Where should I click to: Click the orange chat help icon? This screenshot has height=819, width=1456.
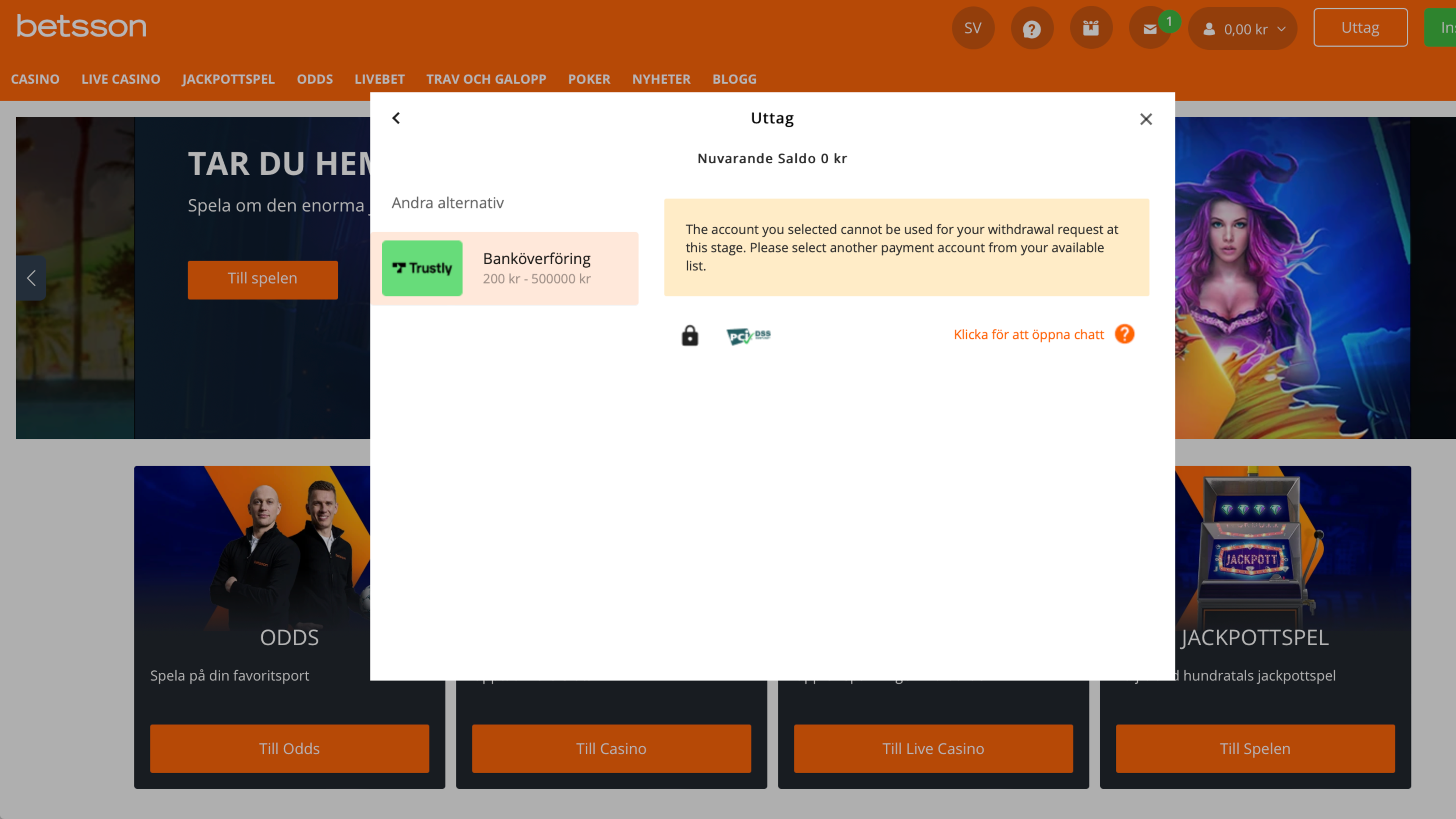pyautogui.click(x=1124, y=334)
